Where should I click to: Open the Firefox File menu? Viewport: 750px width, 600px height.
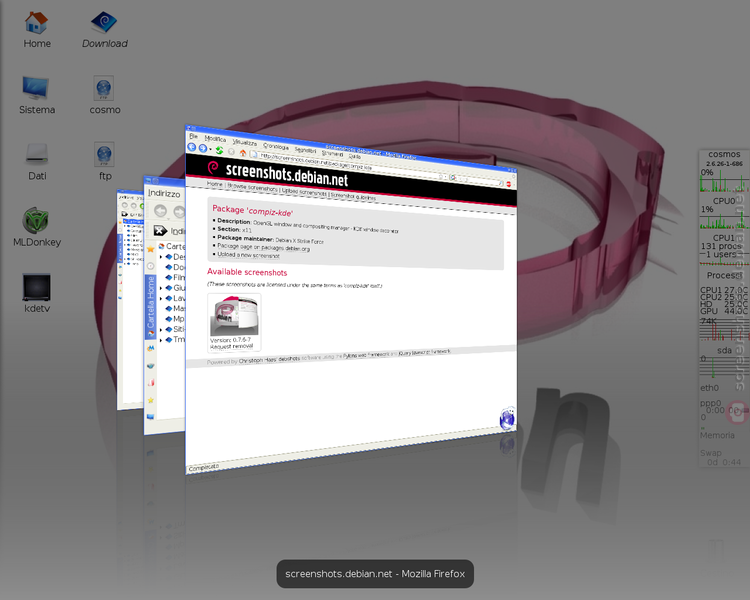click(193, 136)
